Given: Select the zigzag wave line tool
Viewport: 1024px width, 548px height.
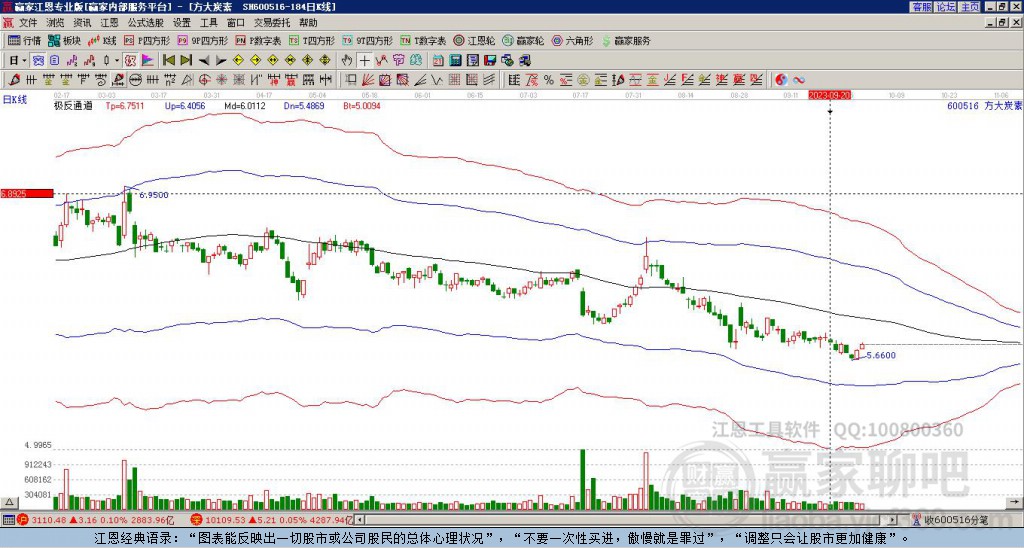Looking at the screenshot, I should (x=436, y=80).
